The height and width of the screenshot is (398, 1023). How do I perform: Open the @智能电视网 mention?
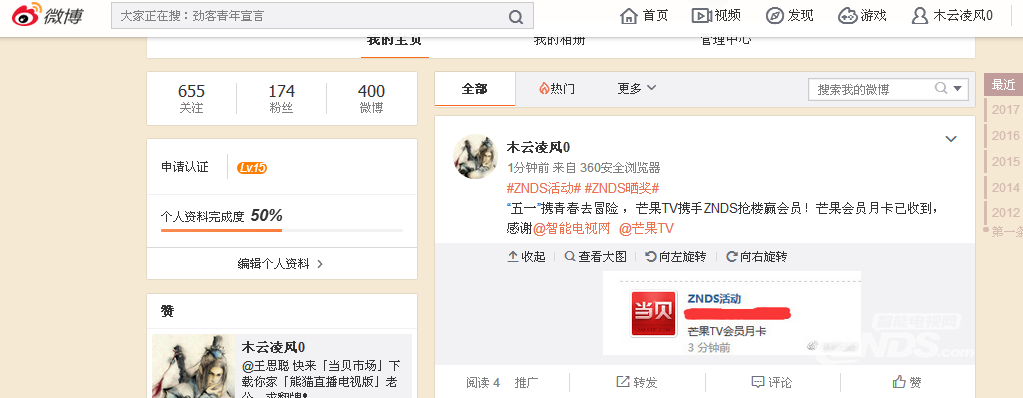tap(572, 229)
